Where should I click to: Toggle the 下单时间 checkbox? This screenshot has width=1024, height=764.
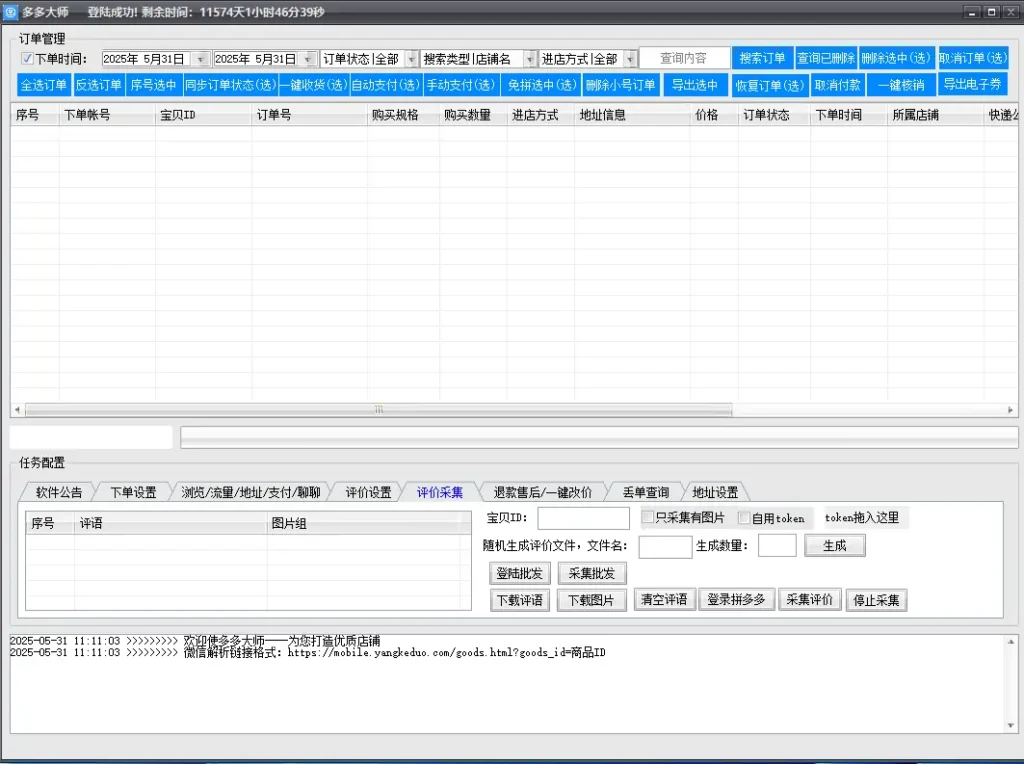point(27,59)
